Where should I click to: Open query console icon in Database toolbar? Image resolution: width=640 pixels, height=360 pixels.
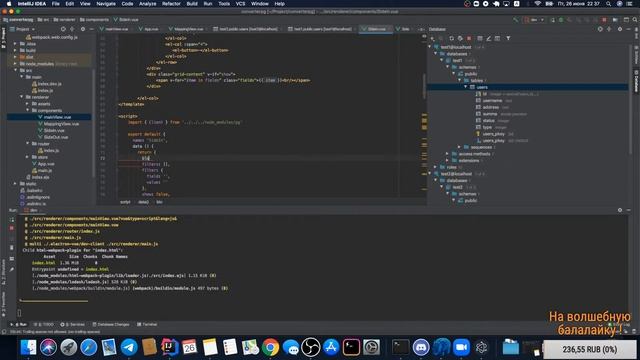click(497, 38)
